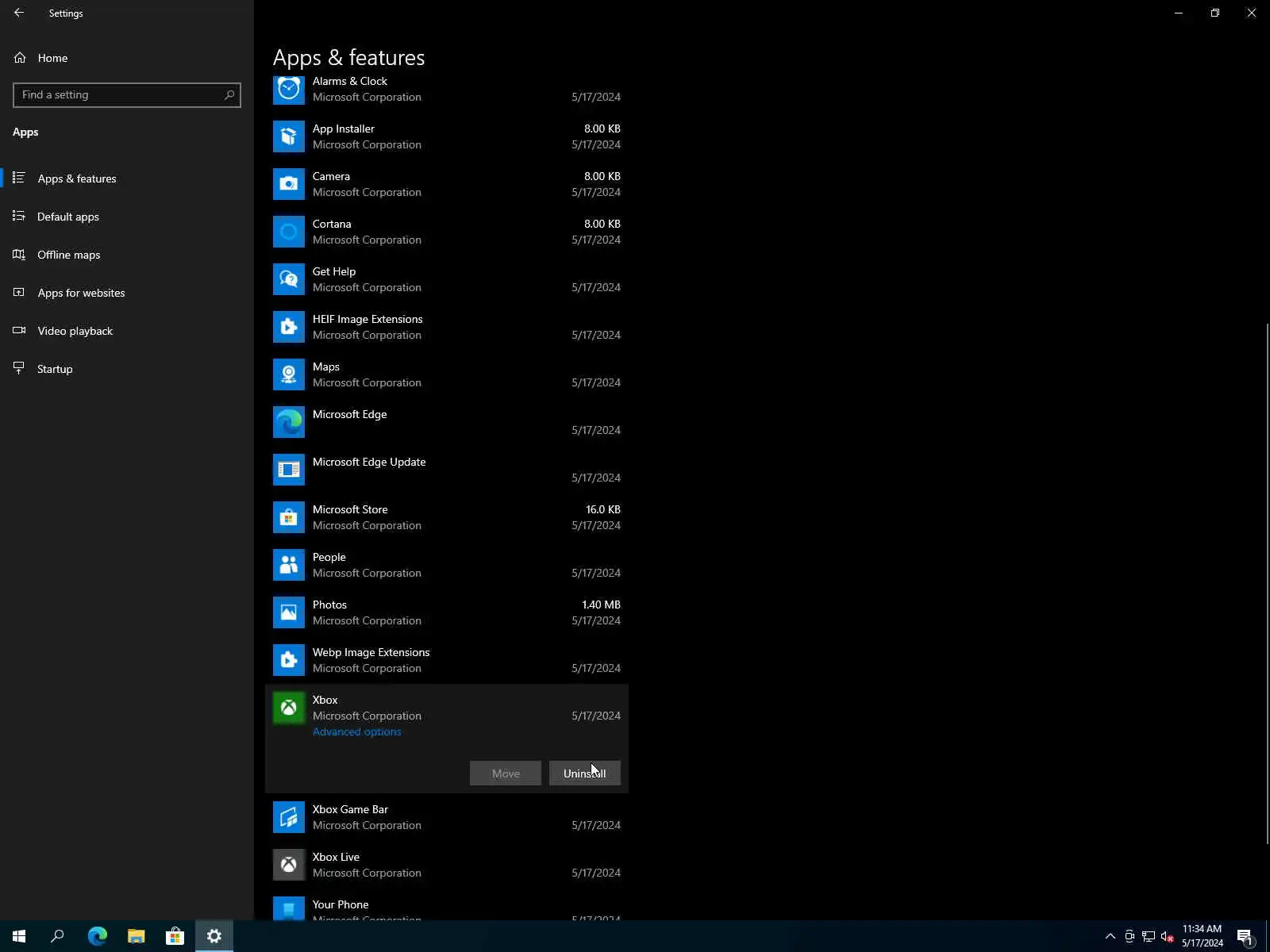Select the Xbox Live entry name
The width and height of the screenshot is (1270, 952).
click(336, 857)
